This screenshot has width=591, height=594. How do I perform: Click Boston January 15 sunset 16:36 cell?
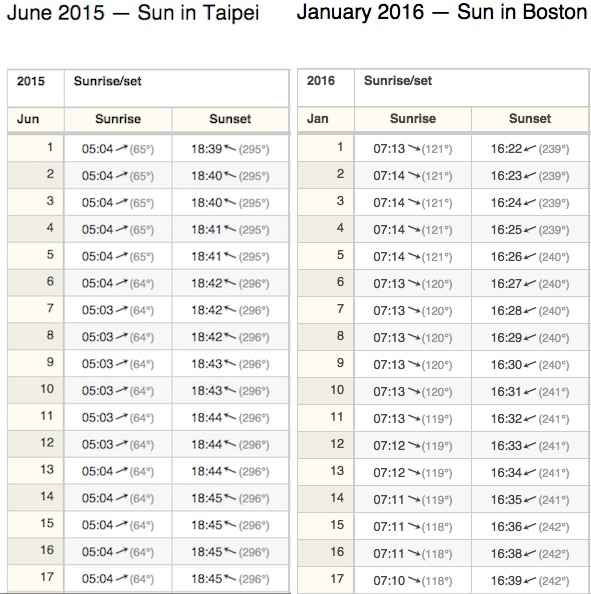tap(530, 527)
